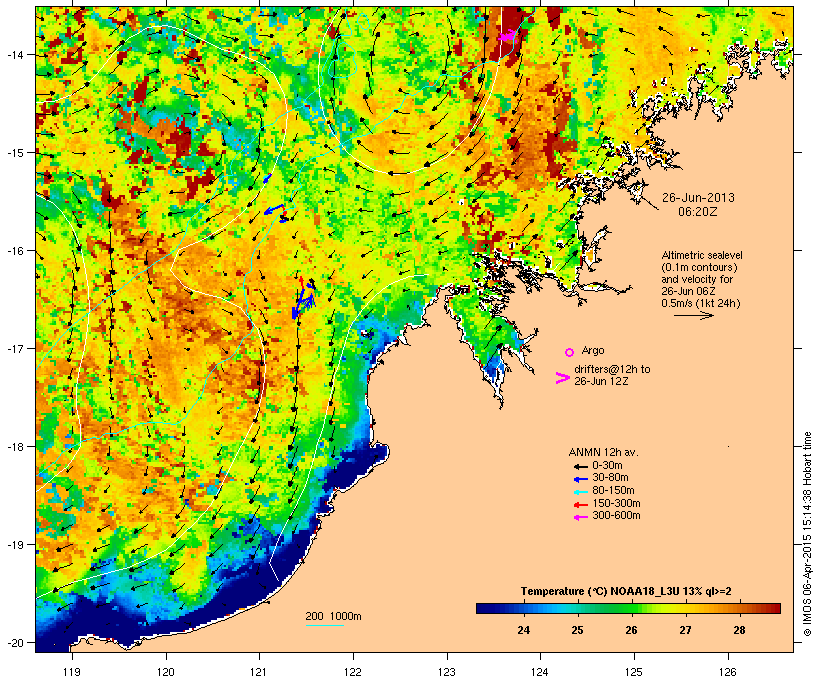Click the latitude axis label -18
Screen dimensions: 820x680
(14, 447)
